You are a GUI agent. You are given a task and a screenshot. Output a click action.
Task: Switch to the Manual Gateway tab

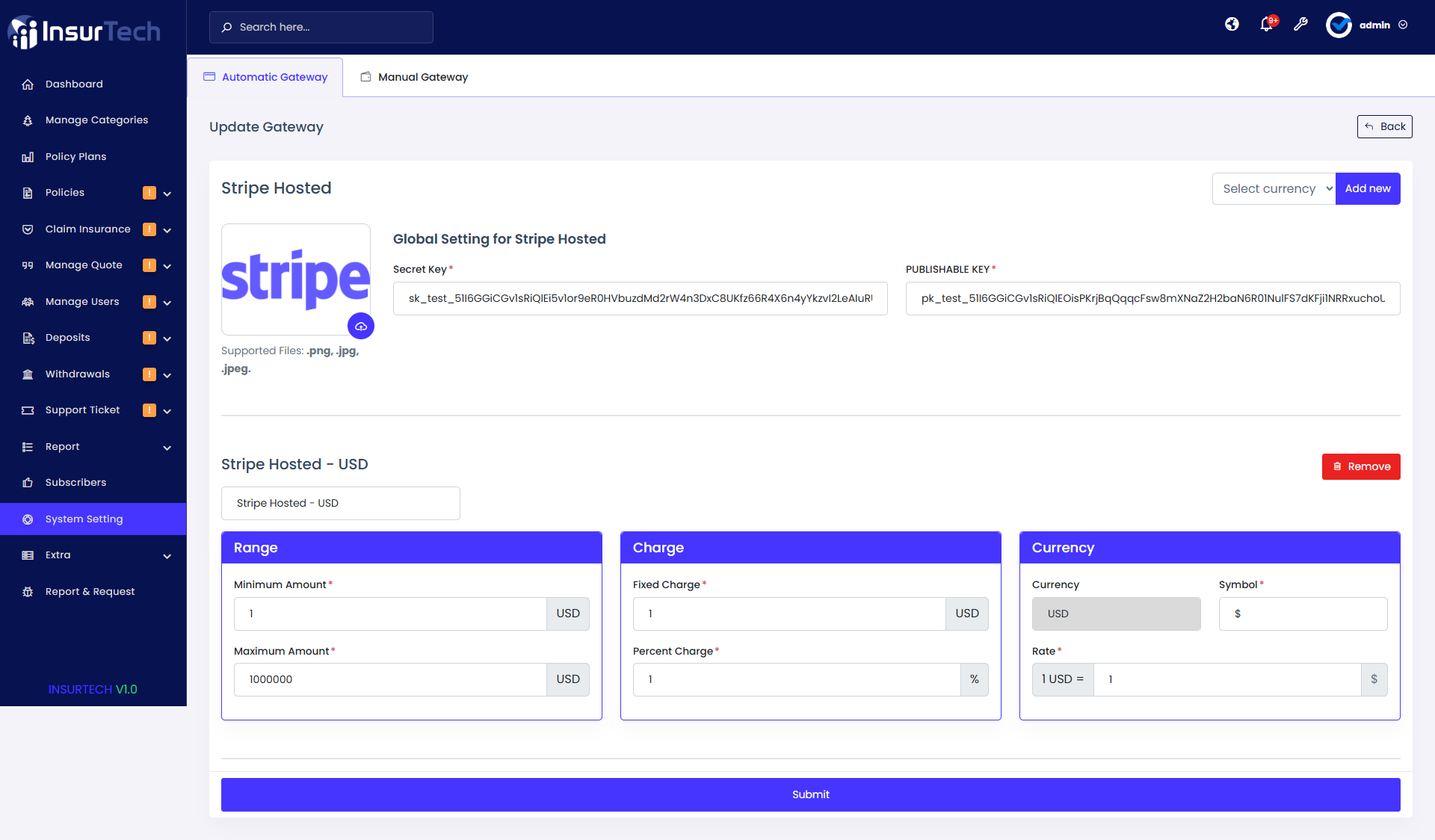(x=414, y=77)
